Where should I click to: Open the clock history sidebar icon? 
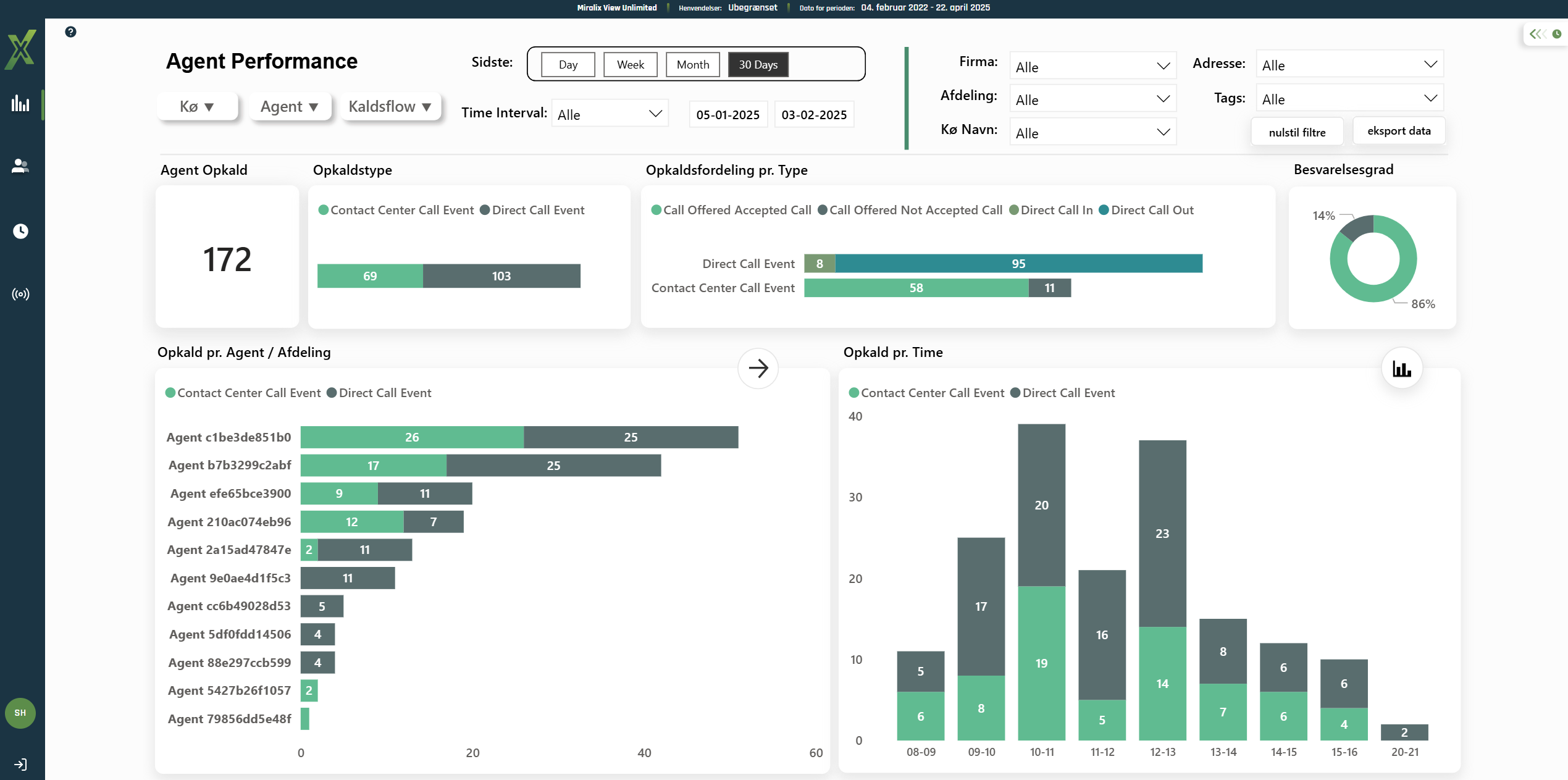click(x=20, y=231)
